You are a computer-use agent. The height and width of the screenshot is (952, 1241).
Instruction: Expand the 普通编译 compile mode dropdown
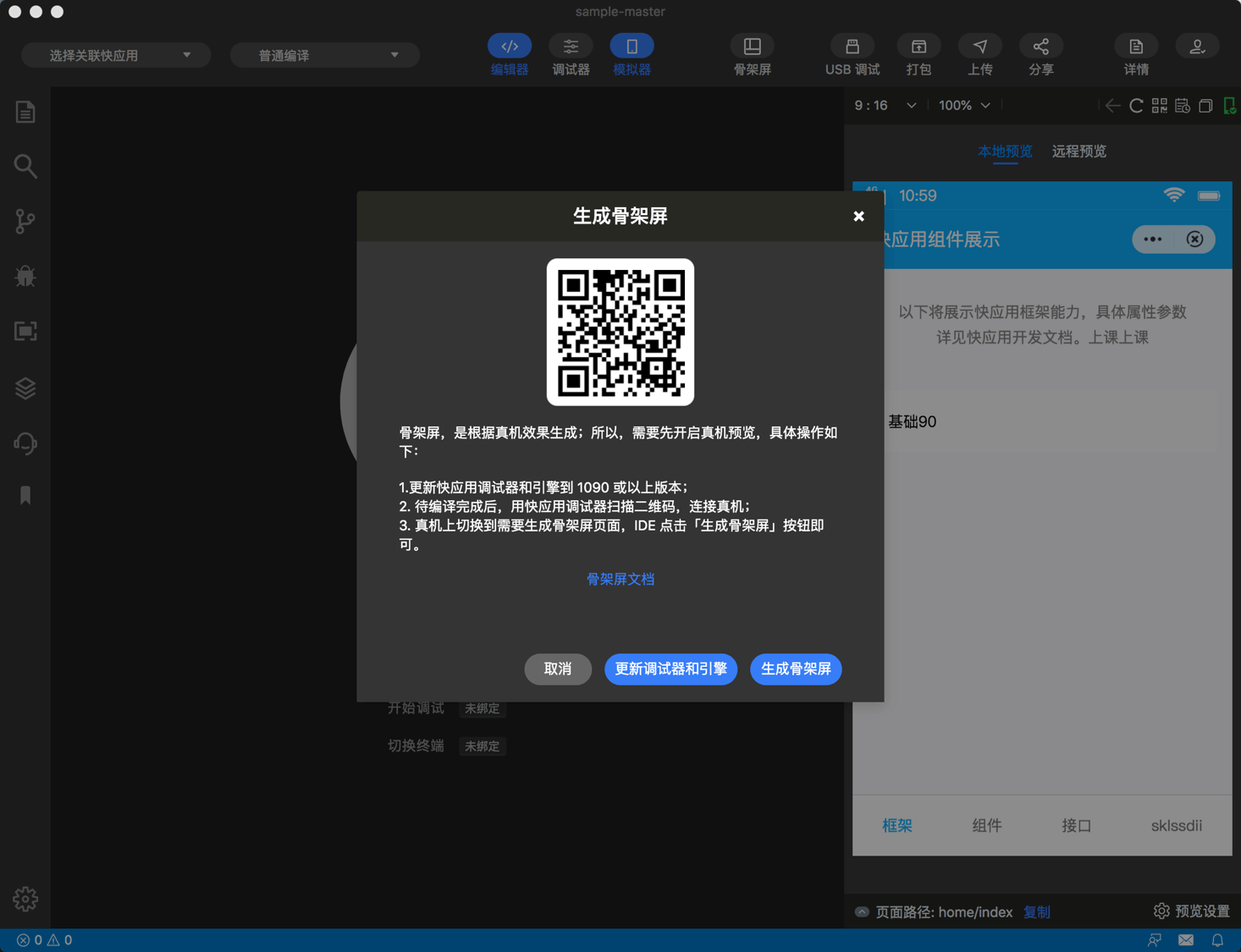pyautogui.click(x=324, y=54)
